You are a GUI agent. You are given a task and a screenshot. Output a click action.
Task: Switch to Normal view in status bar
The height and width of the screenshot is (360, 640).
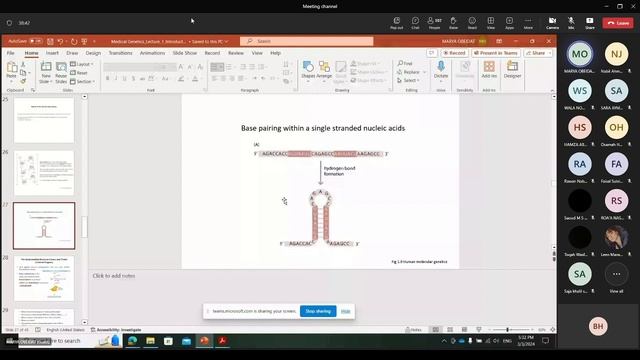(x=436, y=329)
